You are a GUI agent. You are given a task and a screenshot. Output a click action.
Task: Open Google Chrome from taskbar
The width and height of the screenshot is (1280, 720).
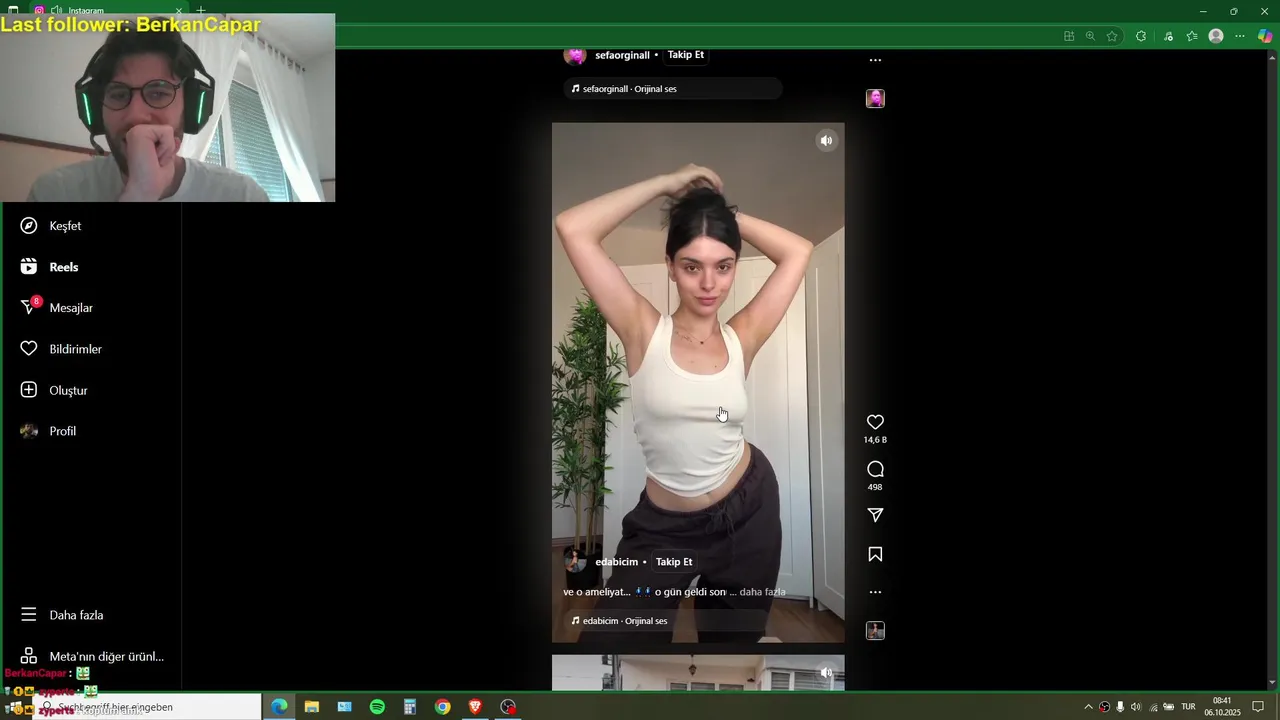tap(442, 707)
